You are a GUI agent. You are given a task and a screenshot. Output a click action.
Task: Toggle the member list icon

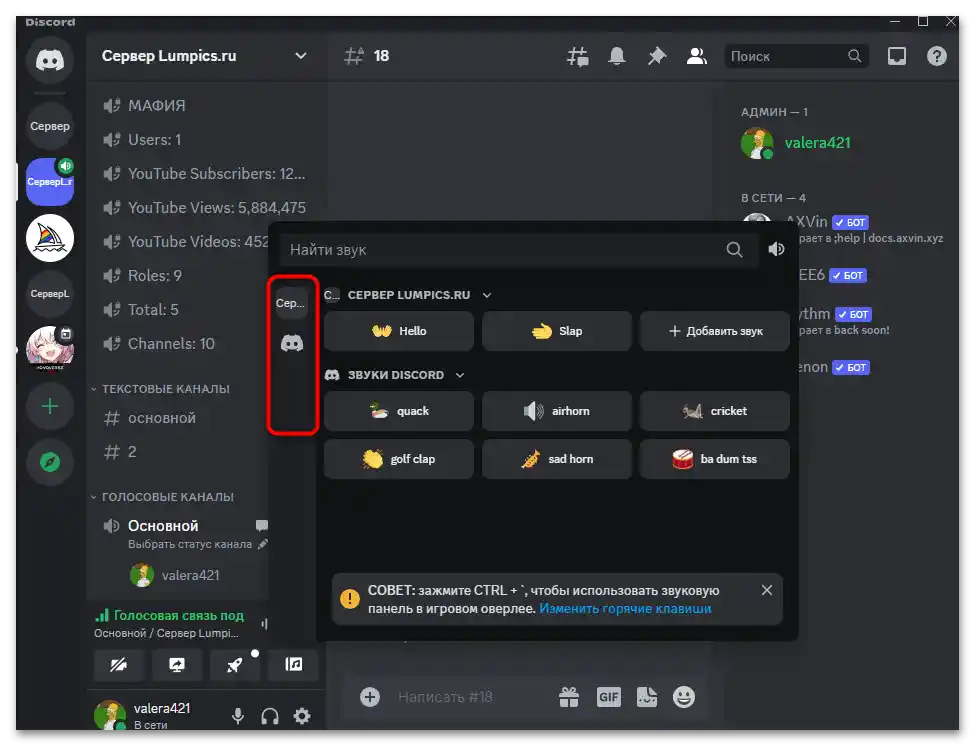[696, 57]
